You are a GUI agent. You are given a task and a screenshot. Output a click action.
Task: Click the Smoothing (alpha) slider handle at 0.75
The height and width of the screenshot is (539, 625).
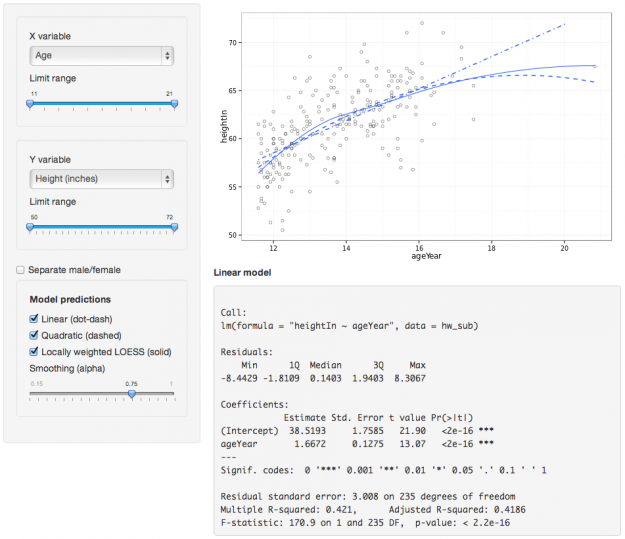(132, 394)
